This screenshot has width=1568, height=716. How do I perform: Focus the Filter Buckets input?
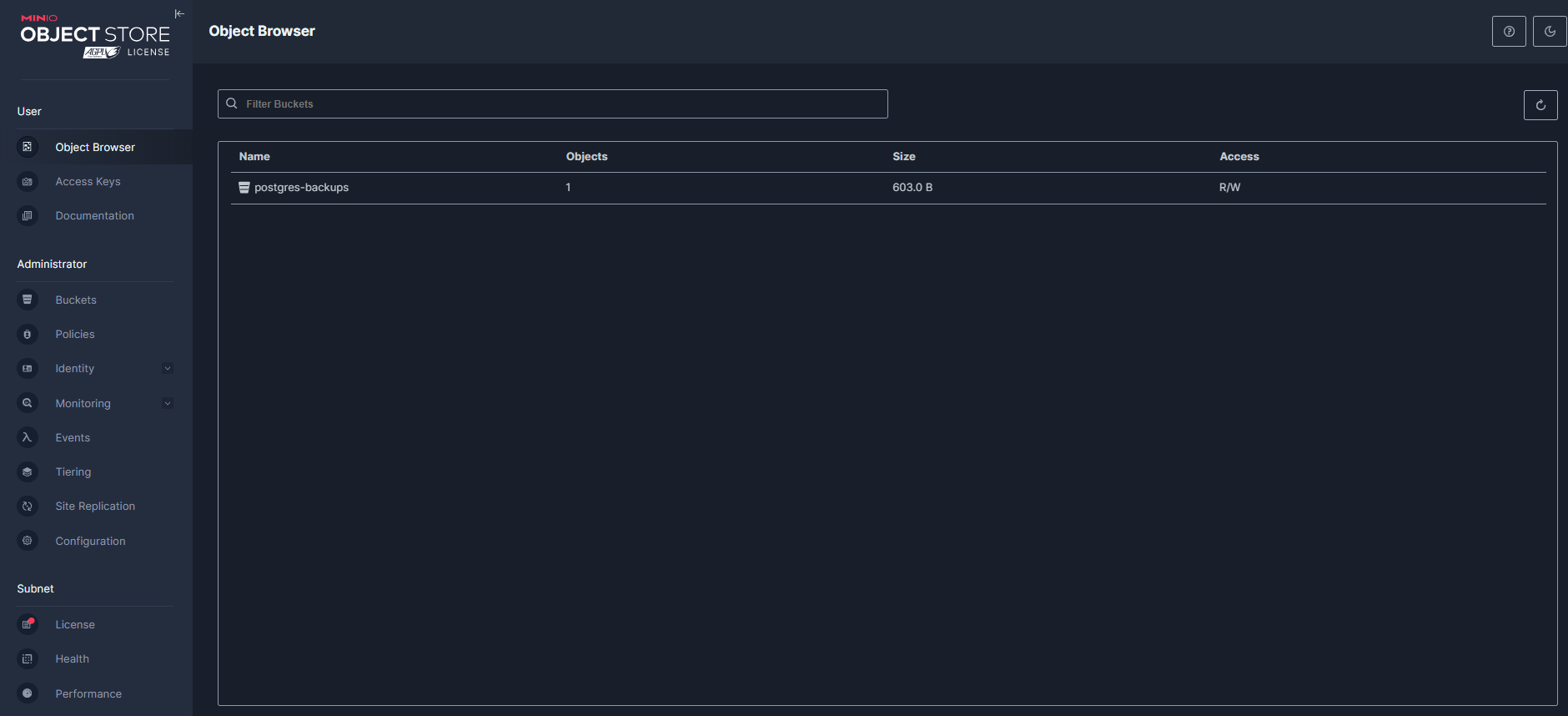(x=553, y=103)
